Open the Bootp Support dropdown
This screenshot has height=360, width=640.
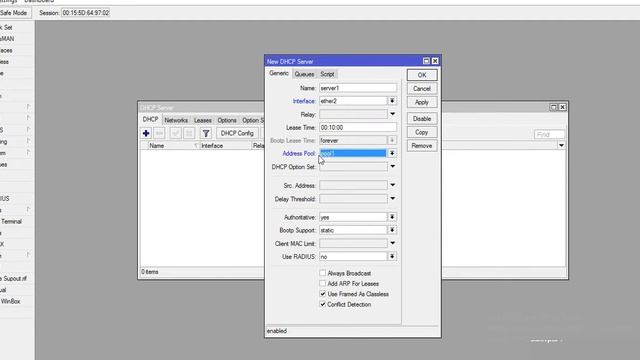tap(392, 230)
